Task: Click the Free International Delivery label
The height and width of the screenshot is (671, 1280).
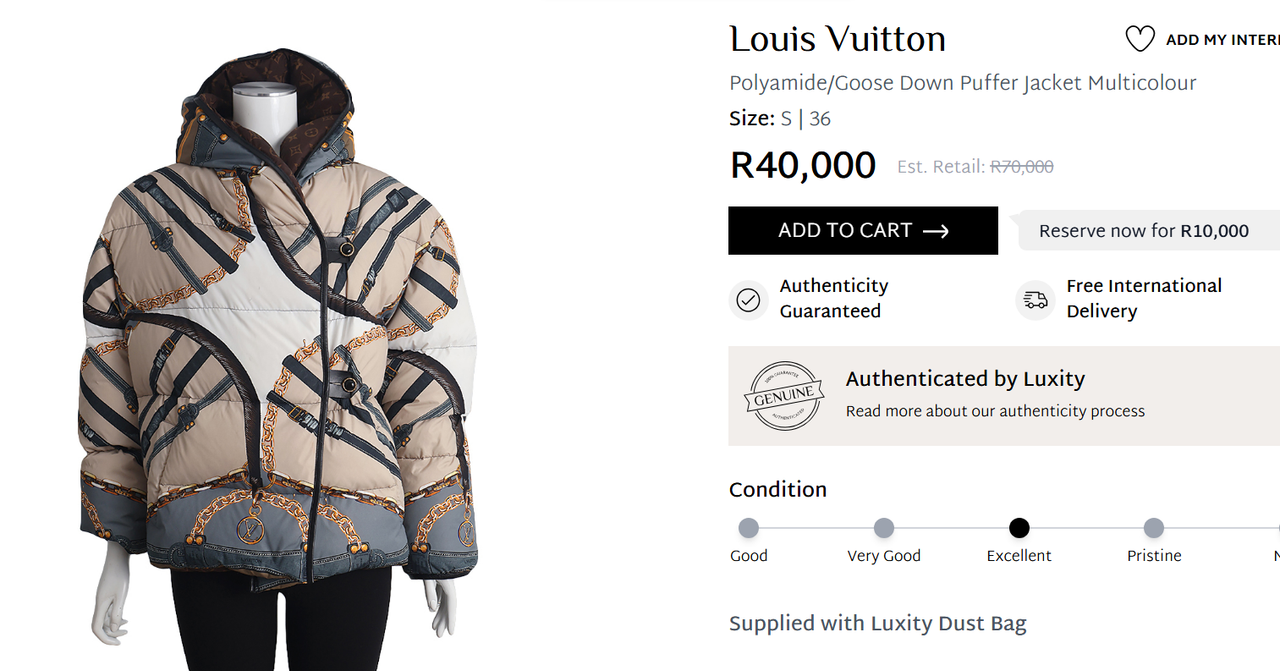Action: 1144,298
